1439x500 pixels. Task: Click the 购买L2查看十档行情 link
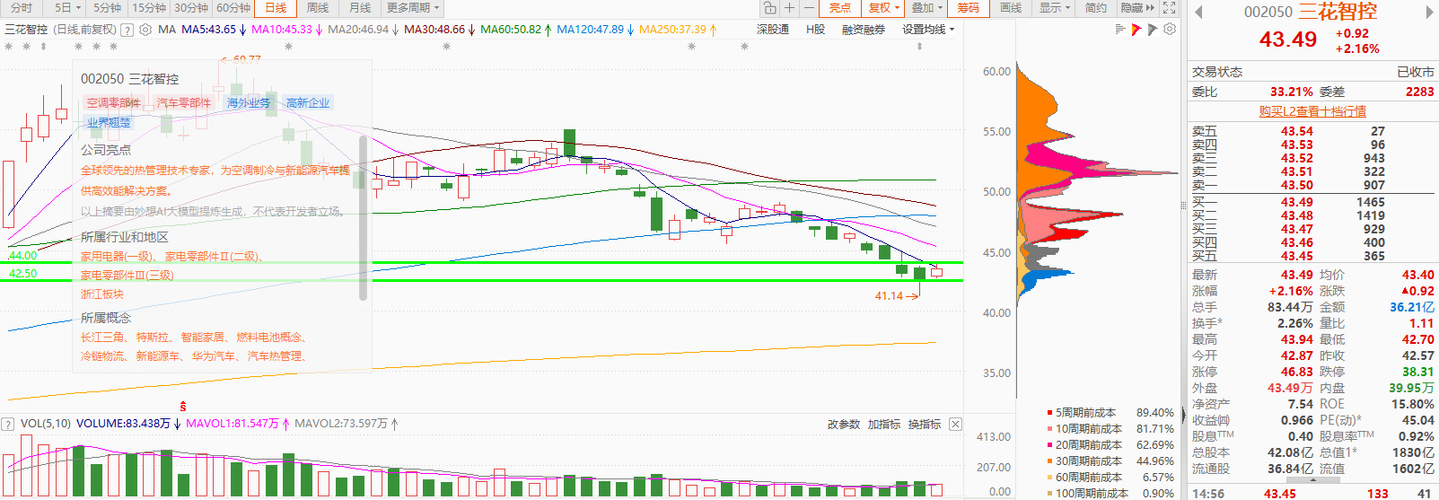[1312, 111]
